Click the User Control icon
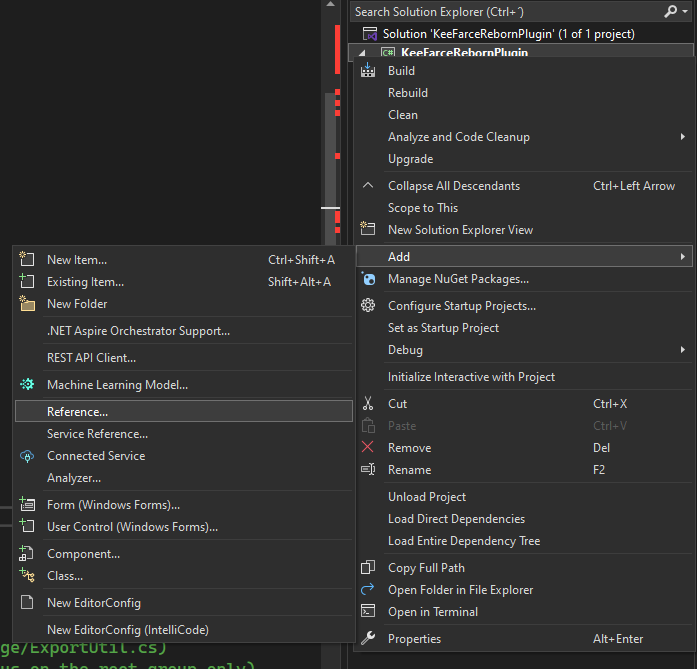The height and width of the screenshot is (669, 697). (27, 526)
